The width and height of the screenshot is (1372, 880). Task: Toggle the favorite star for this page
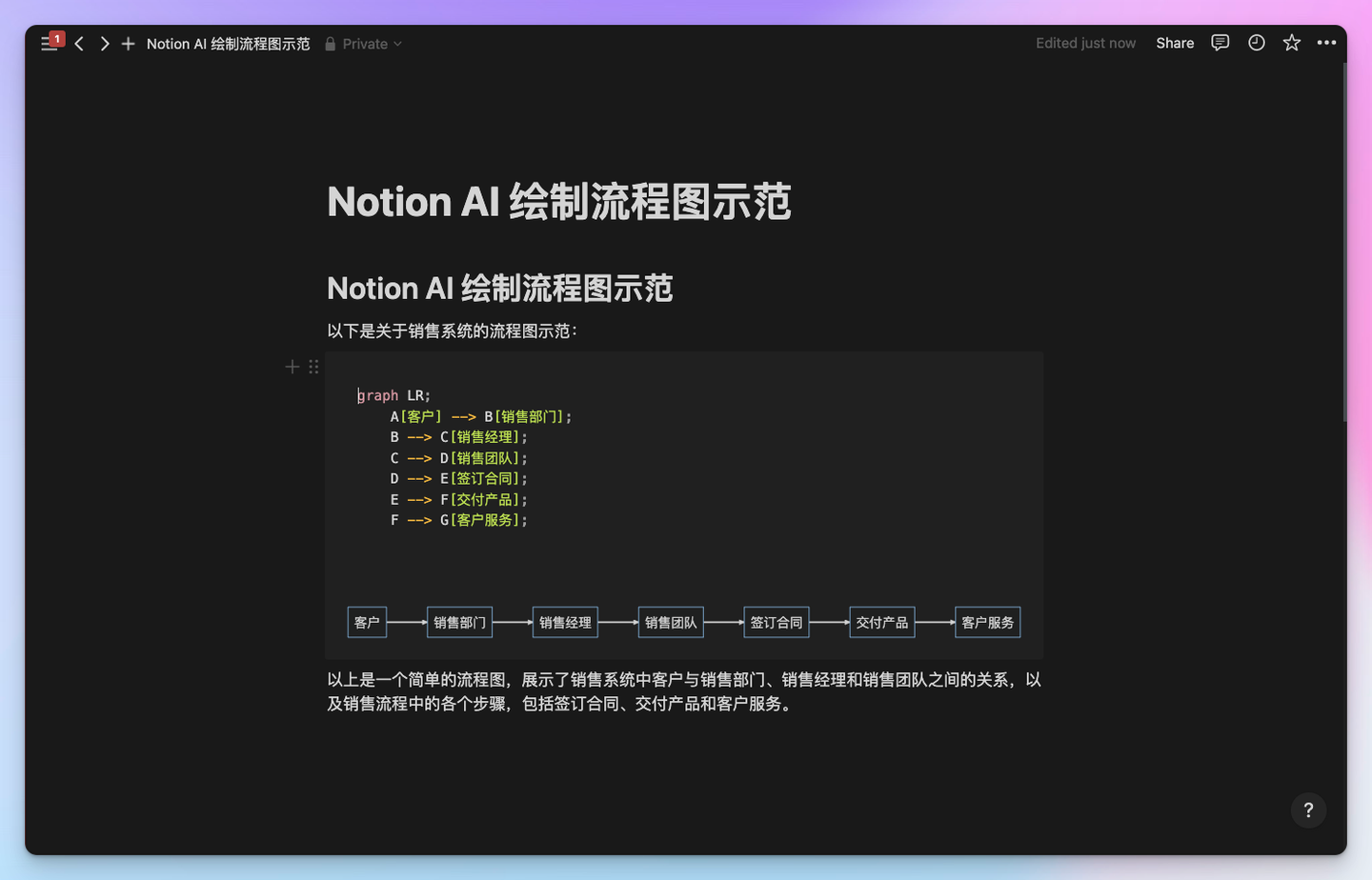coord(1291,42)
